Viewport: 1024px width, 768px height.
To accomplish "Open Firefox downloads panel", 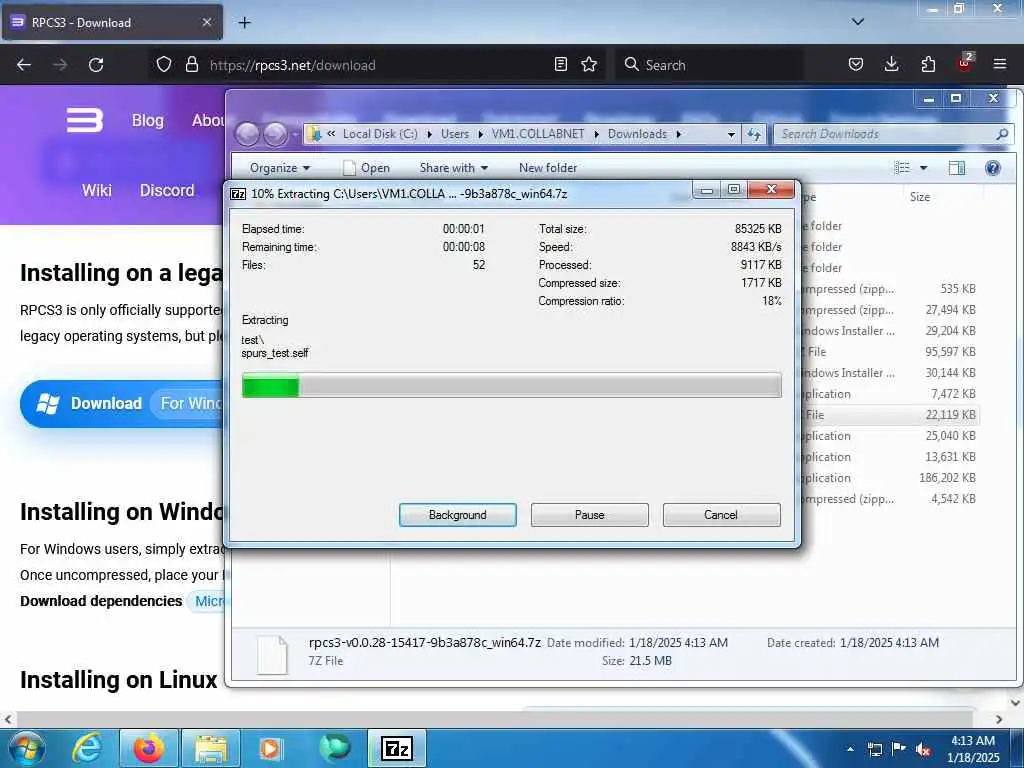I will [x=891, y=64].
